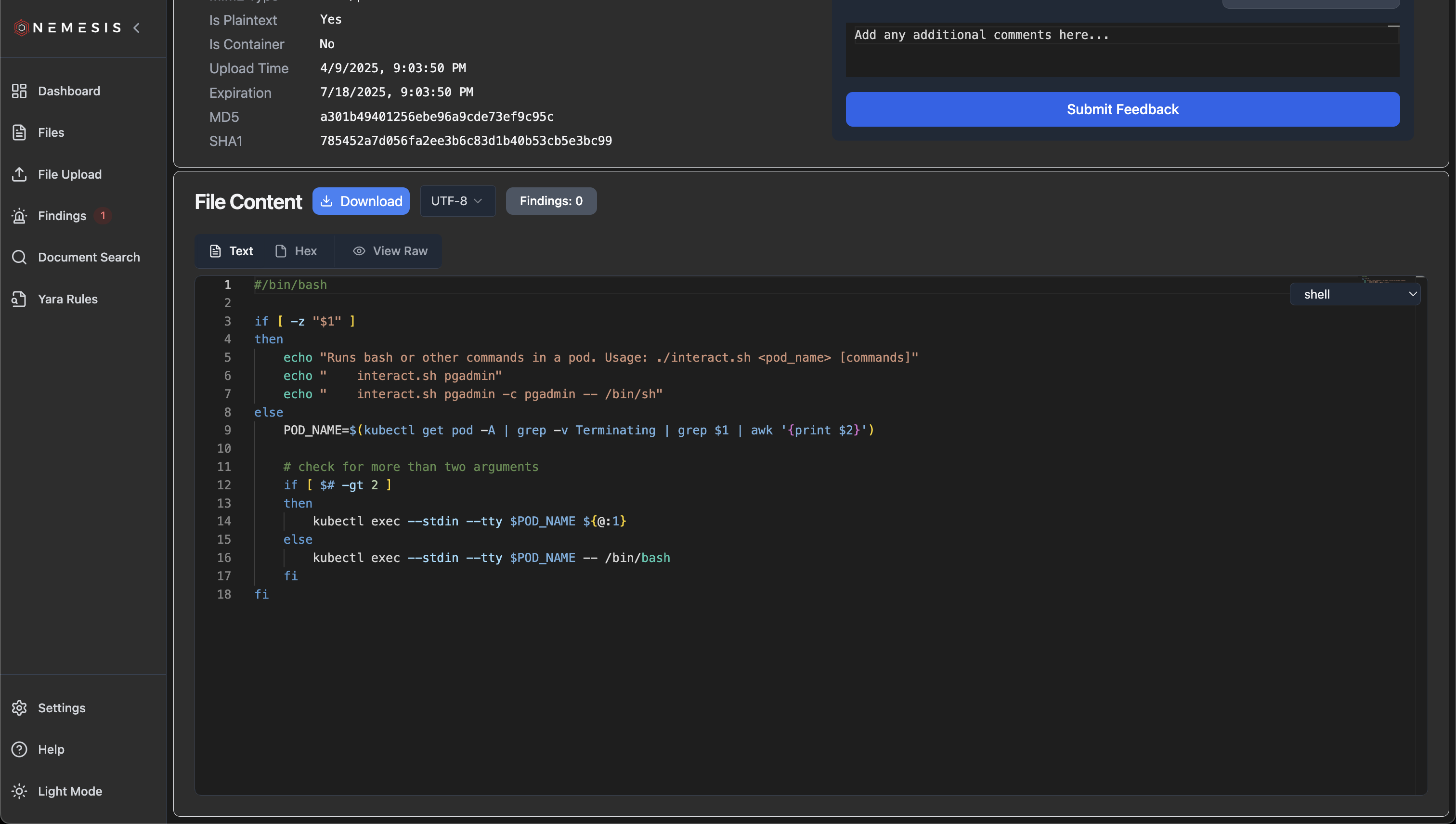Open Document Search via magnifier icon

(89, 257)
